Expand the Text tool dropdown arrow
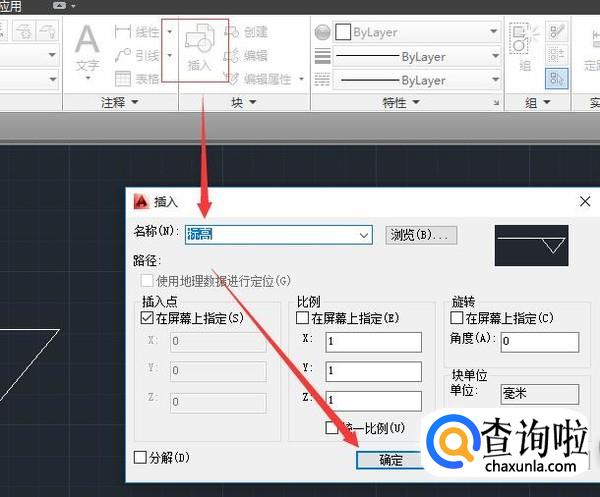This screenshot has height=497, width=600. pos(88,78)
